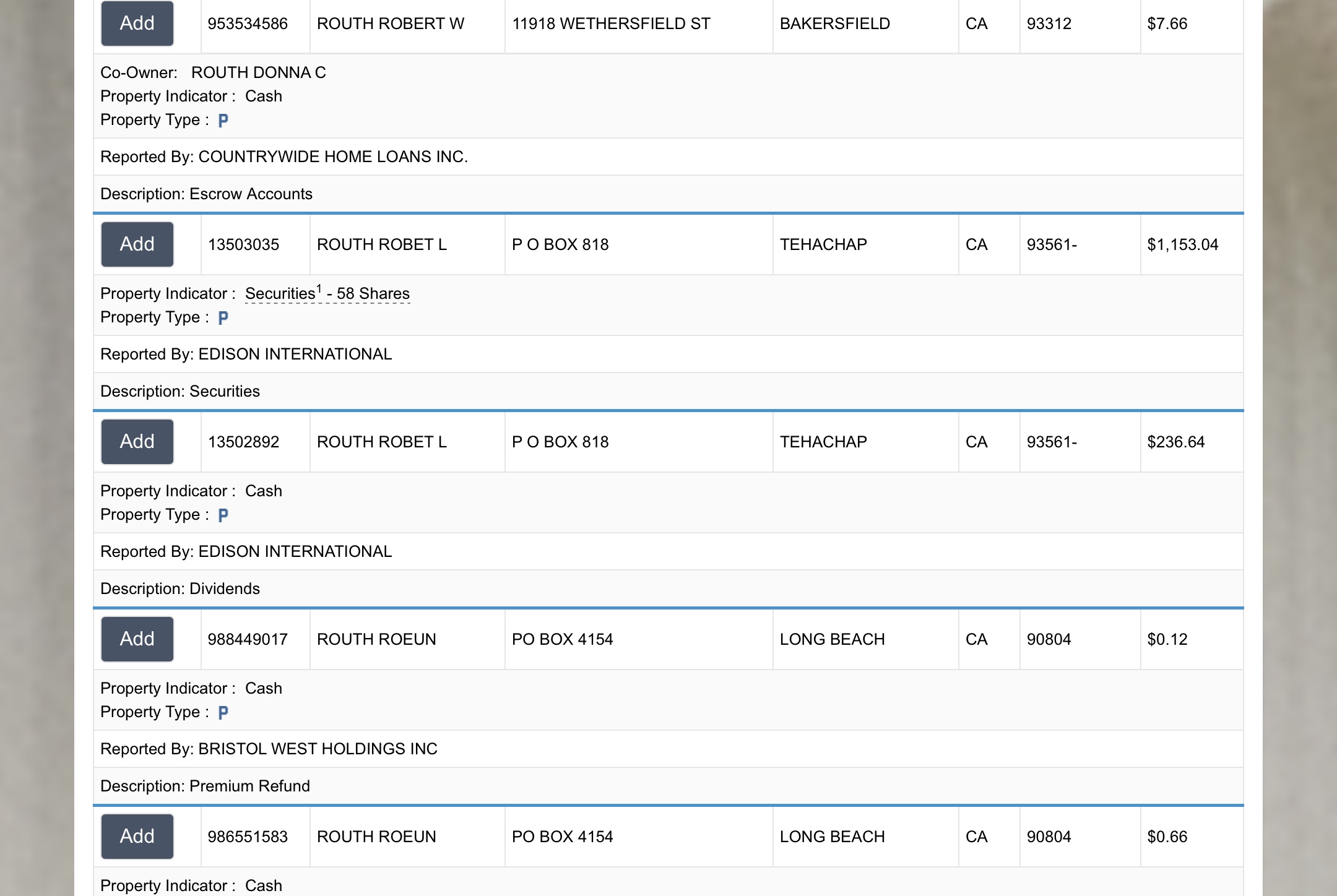Click Property Indicator Cash for Countrywide record
This screenshot has width=1337, height=896.
click(263, 96)
